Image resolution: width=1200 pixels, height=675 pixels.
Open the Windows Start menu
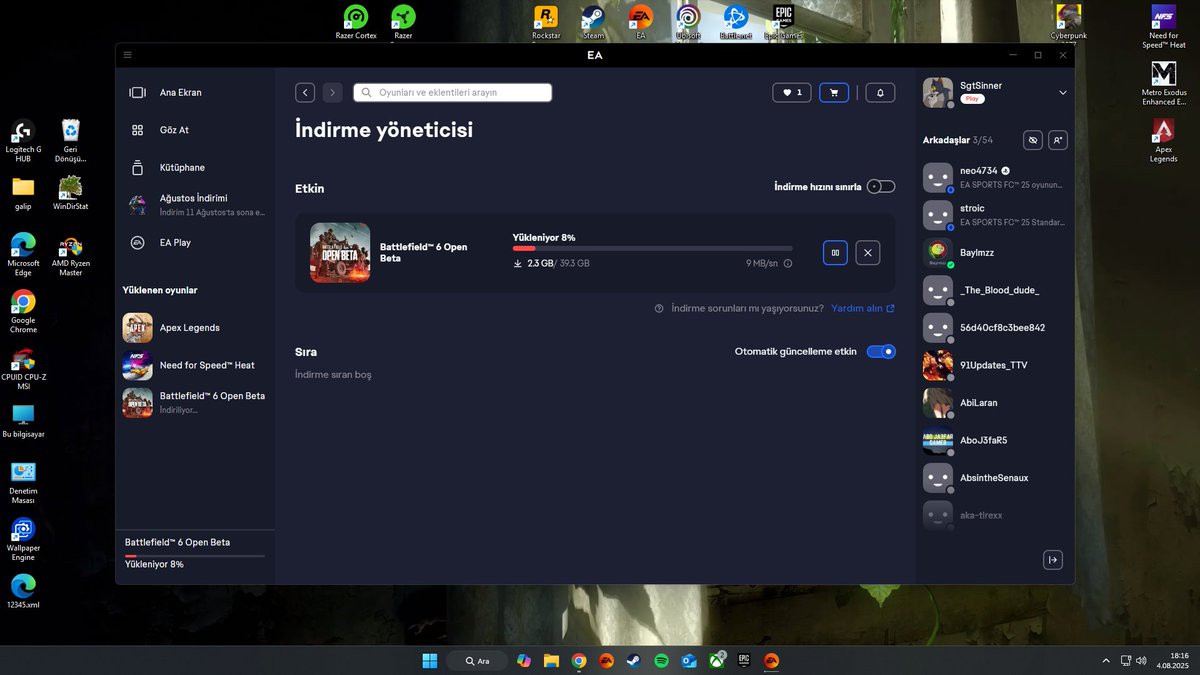[x=429, y=661]
